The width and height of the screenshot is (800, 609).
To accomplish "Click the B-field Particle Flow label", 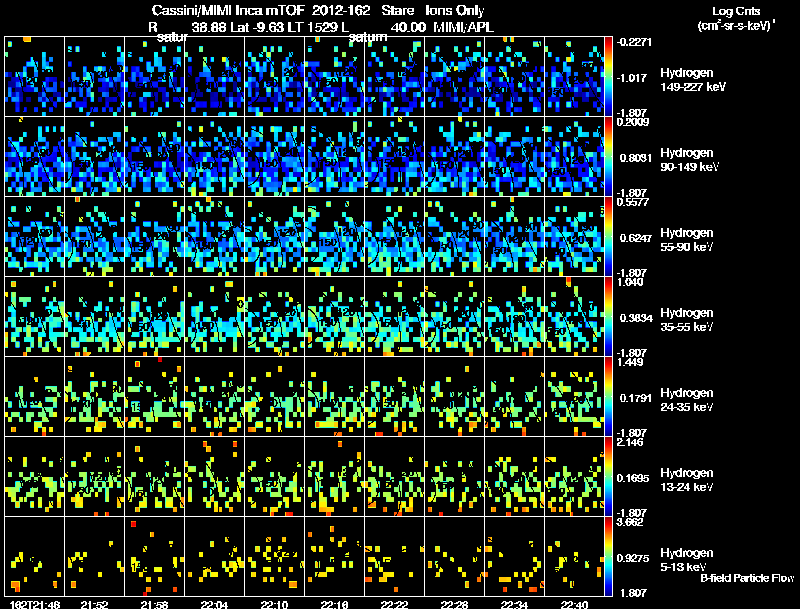I will coord(747,578).
